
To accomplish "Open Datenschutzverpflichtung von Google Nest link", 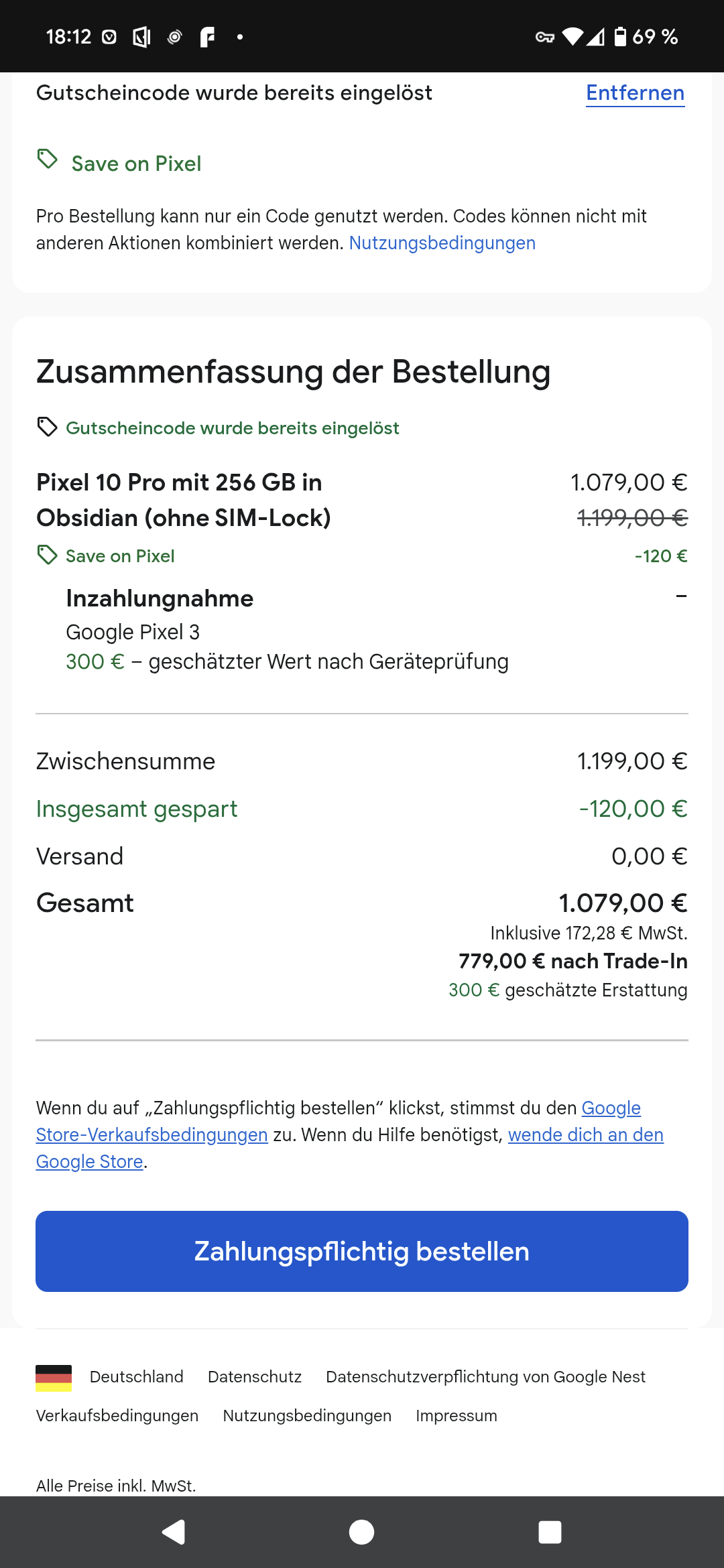I will tap(485, 1377).
